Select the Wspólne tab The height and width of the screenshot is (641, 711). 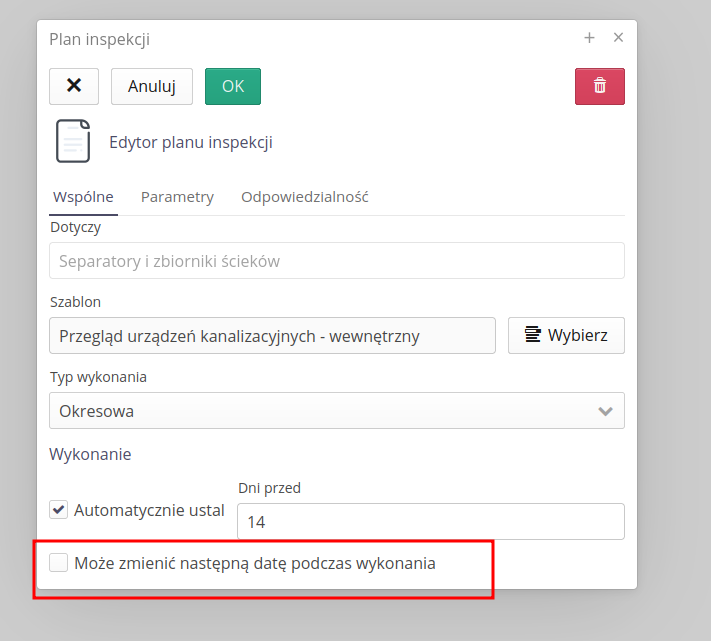click(x=83, y=197)
